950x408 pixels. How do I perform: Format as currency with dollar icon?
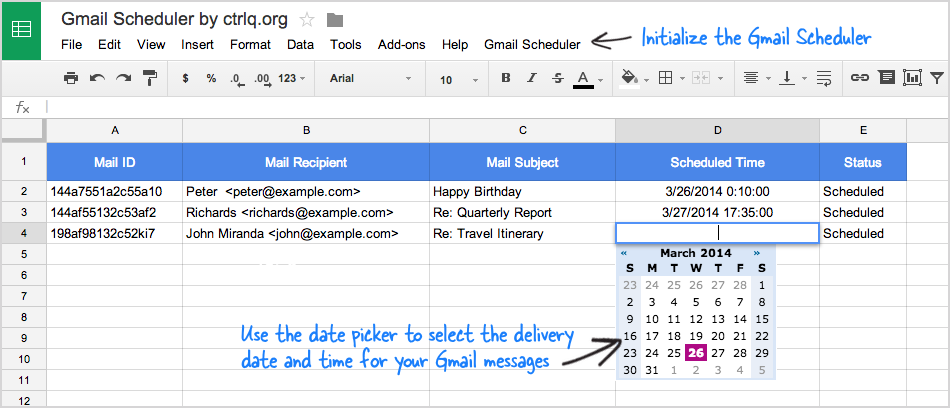coord(185,78)
